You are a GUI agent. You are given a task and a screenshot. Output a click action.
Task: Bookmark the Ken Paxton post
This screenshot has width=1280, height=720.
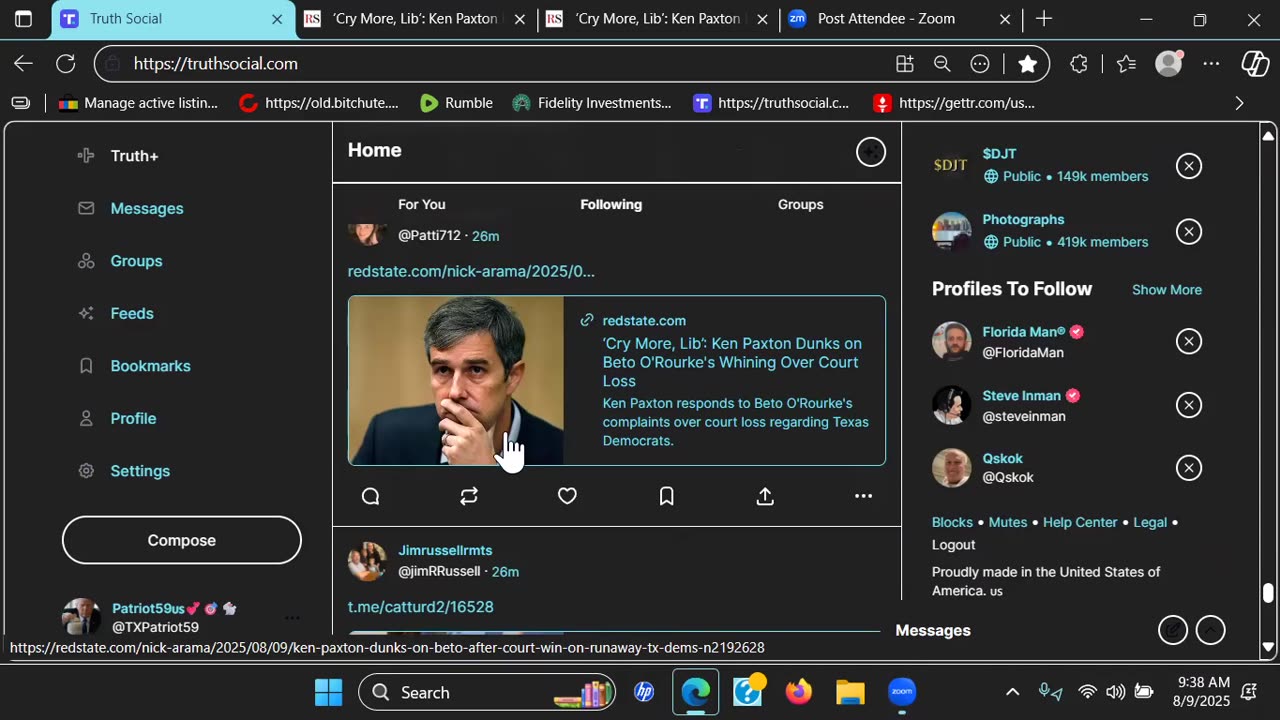click(666, 496)
